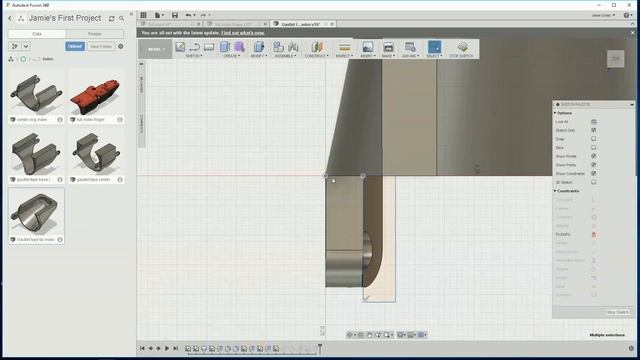
Task: Select the active Gauntlet document tab
Action: point(303,24)
